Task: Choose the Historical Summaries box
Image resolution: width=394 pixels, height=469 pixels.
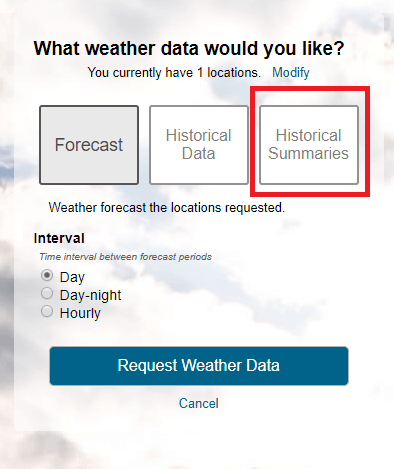Action: [309, 145]
